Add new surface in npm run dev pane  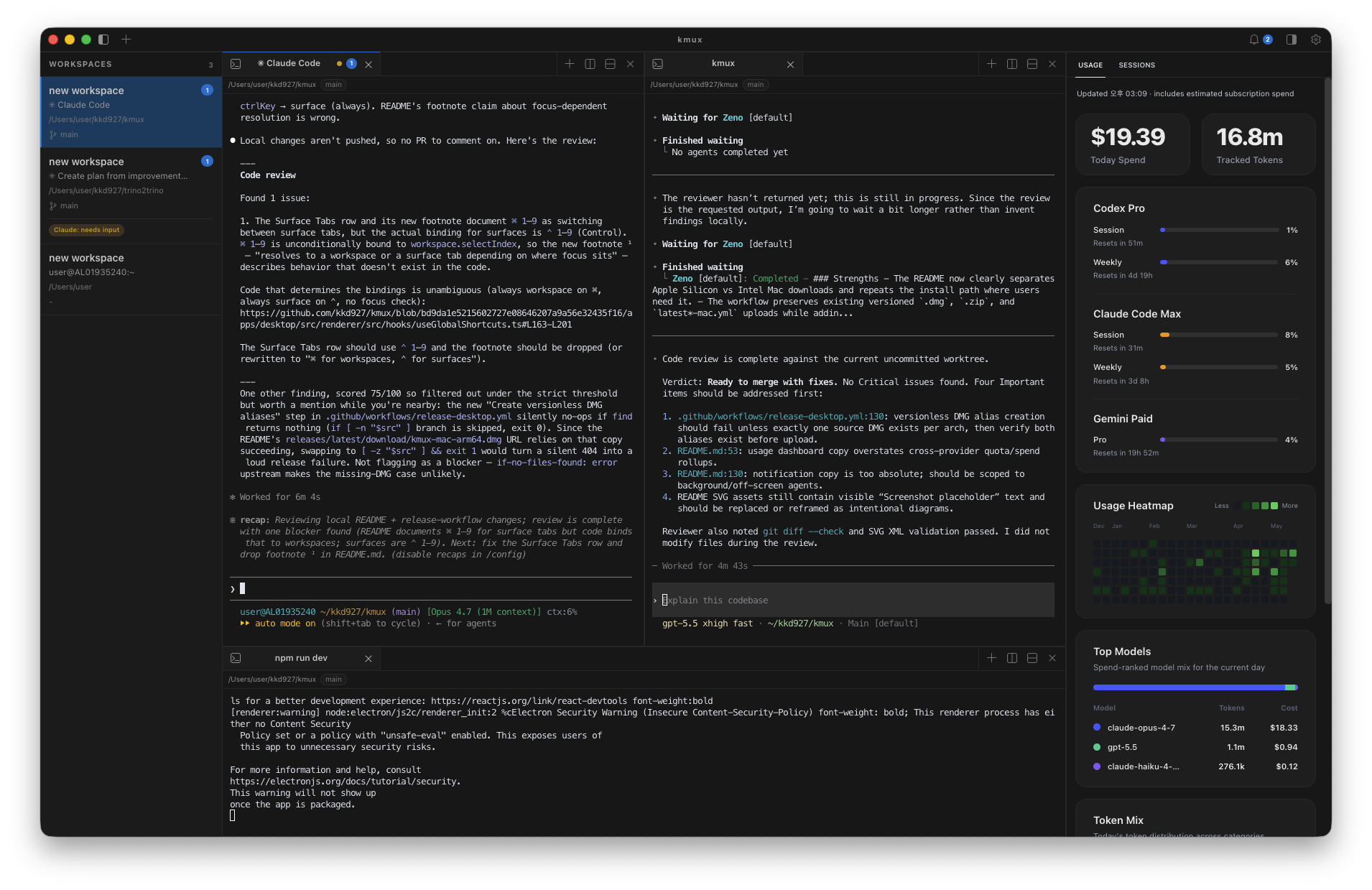pos(991,658)
